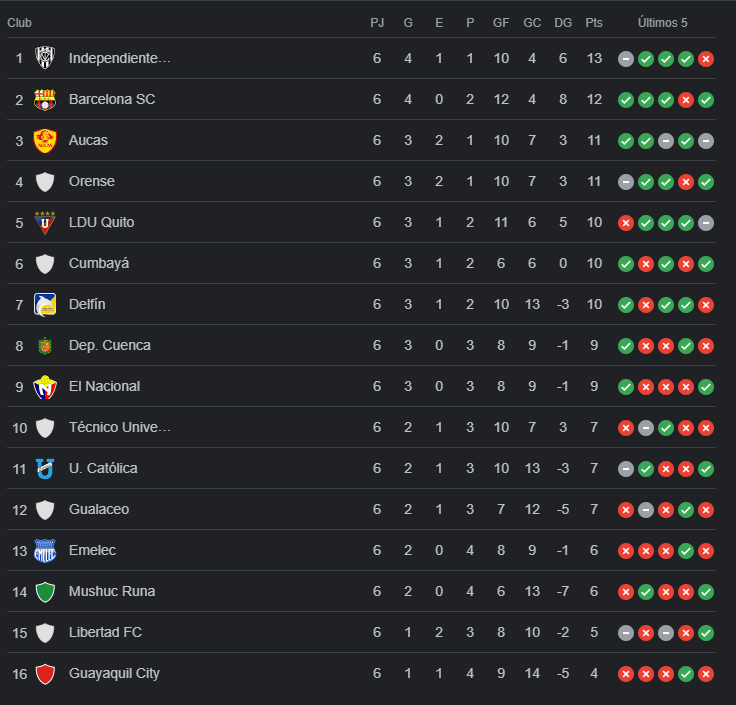The width and height of the screenshot is (736, 705).
Task: Click the Emelec club crest
Action: point(45,550)
